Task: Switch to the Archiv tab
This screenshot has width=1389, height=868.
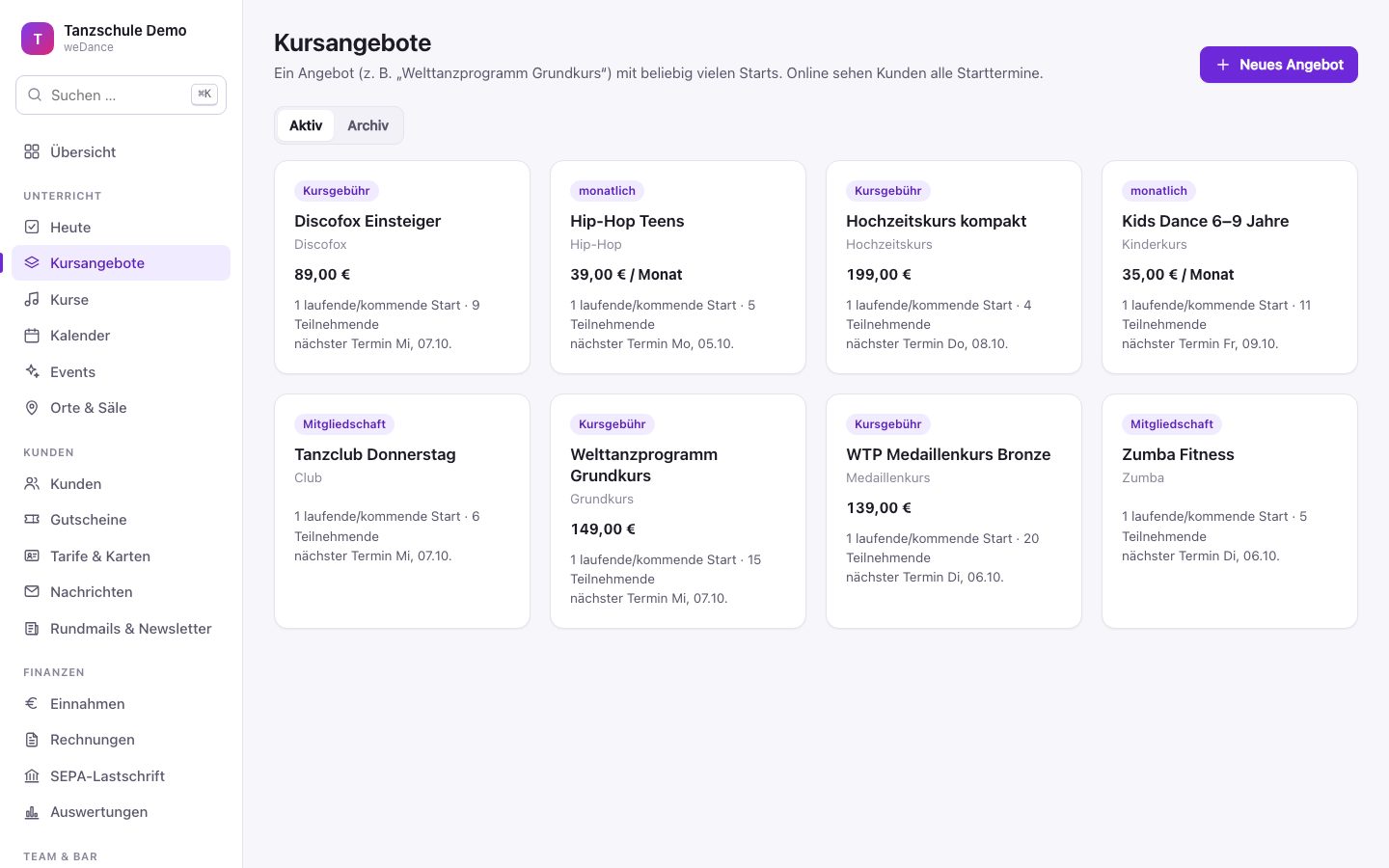Action: [x=368, y=125]
